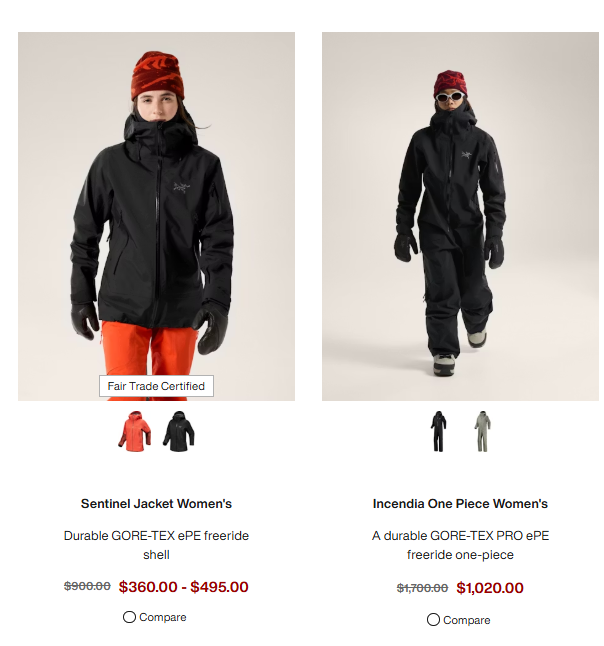This screenshot has width=604, height=646.
Task: Click the $360.00 - $495.00 sale price
Action: click(183, 587)
